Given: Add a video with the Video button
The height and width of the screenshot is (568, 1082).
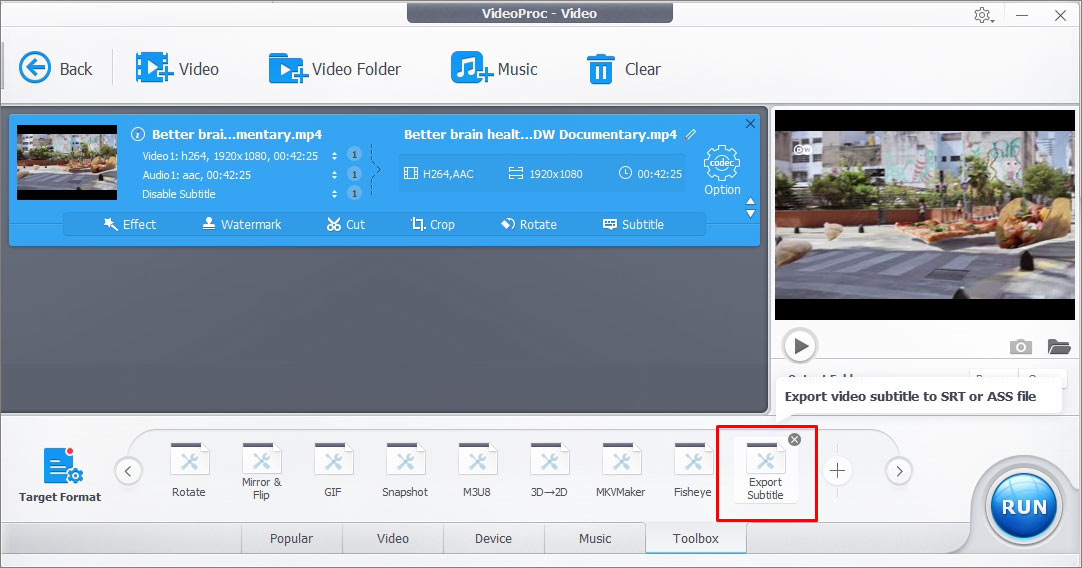Looking at the screenshot, I should pos(177,68).
